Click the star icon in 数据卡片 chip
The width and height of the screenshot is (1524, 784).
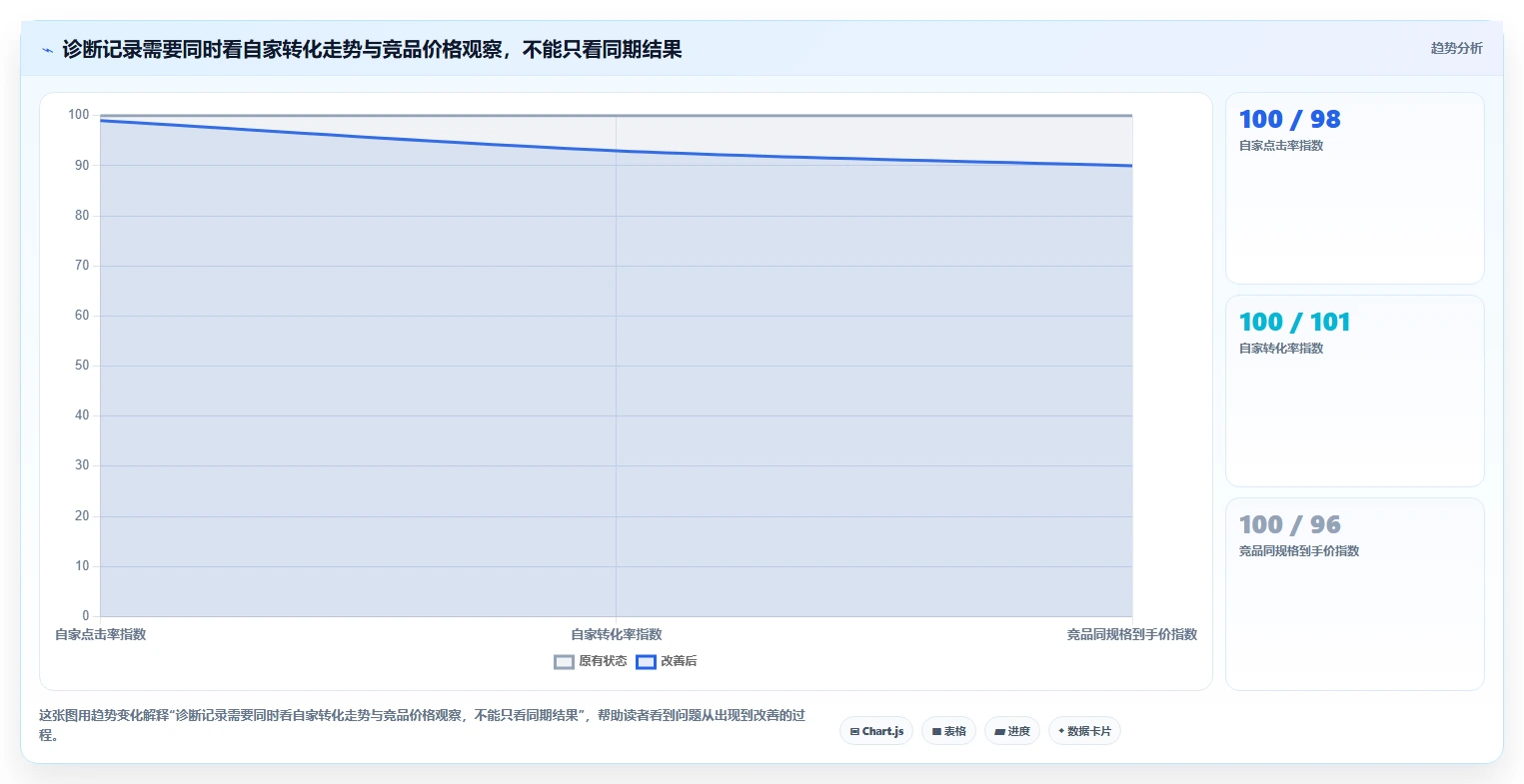click(x=1061, y=731)
